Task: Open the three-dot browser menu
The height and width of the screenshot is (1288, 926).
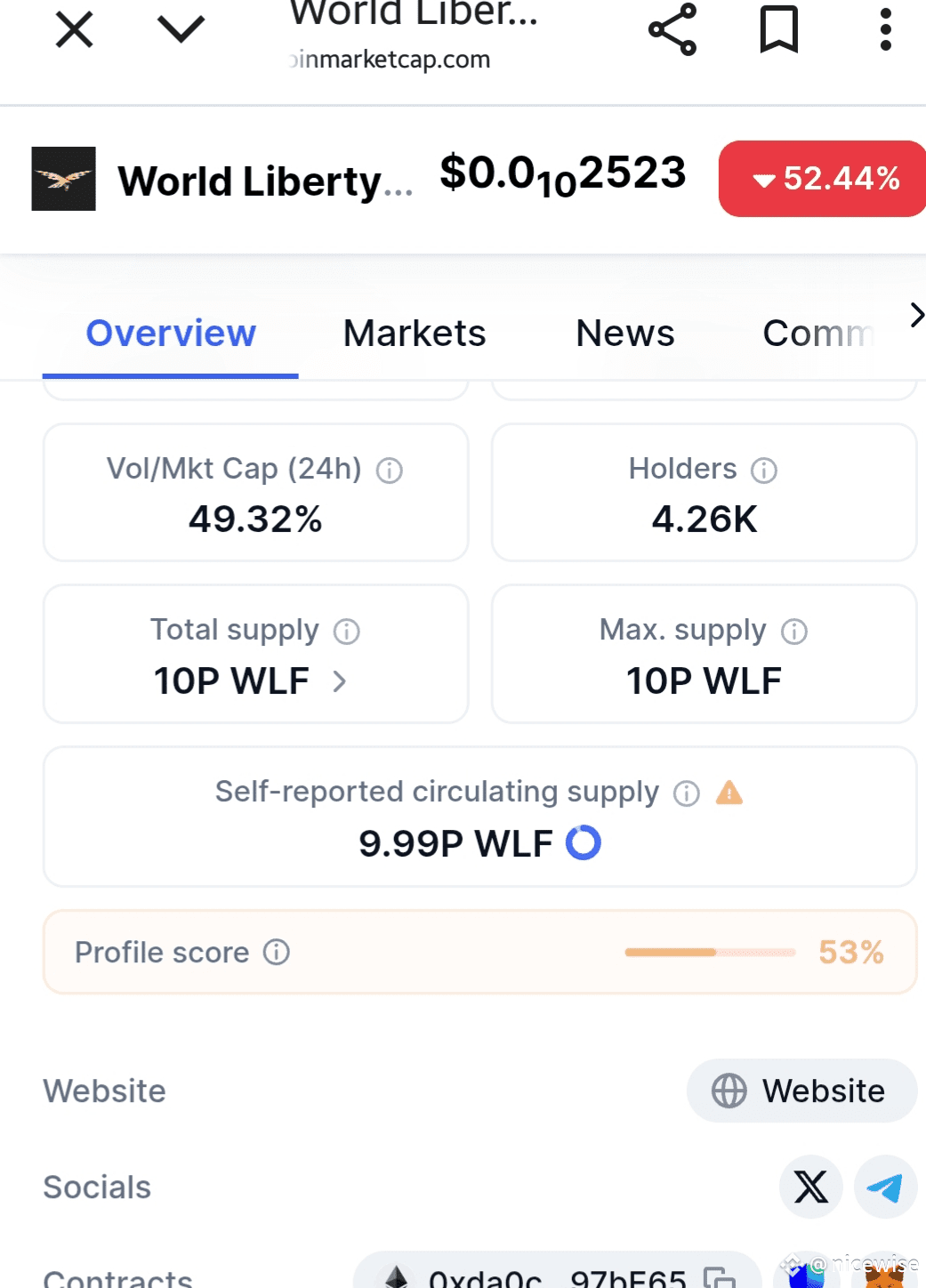Action: [x=885, y=29]
